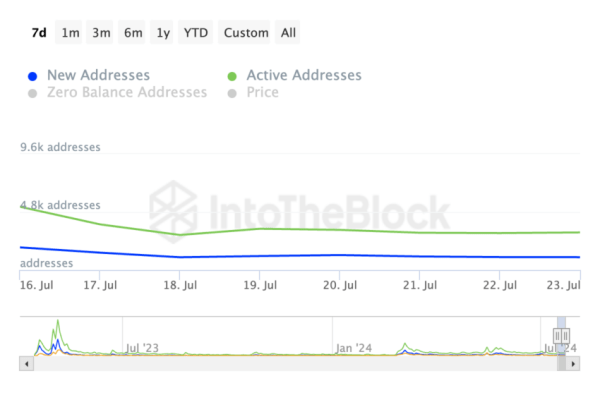The height and width of the screenshot is (400, 600).
Task: Toggle the New Addresses series
Action: (x=97, y=75)
